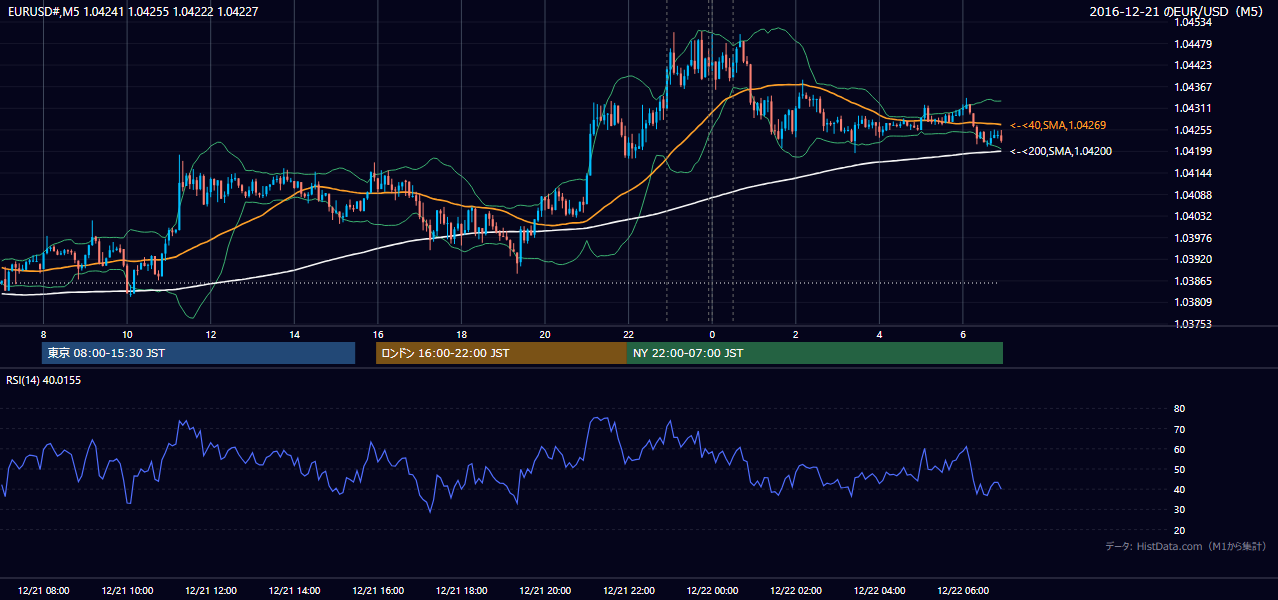Click hour tick 18 under the price chart
The width and height of the screenshot is (1278, 600).
461,334
